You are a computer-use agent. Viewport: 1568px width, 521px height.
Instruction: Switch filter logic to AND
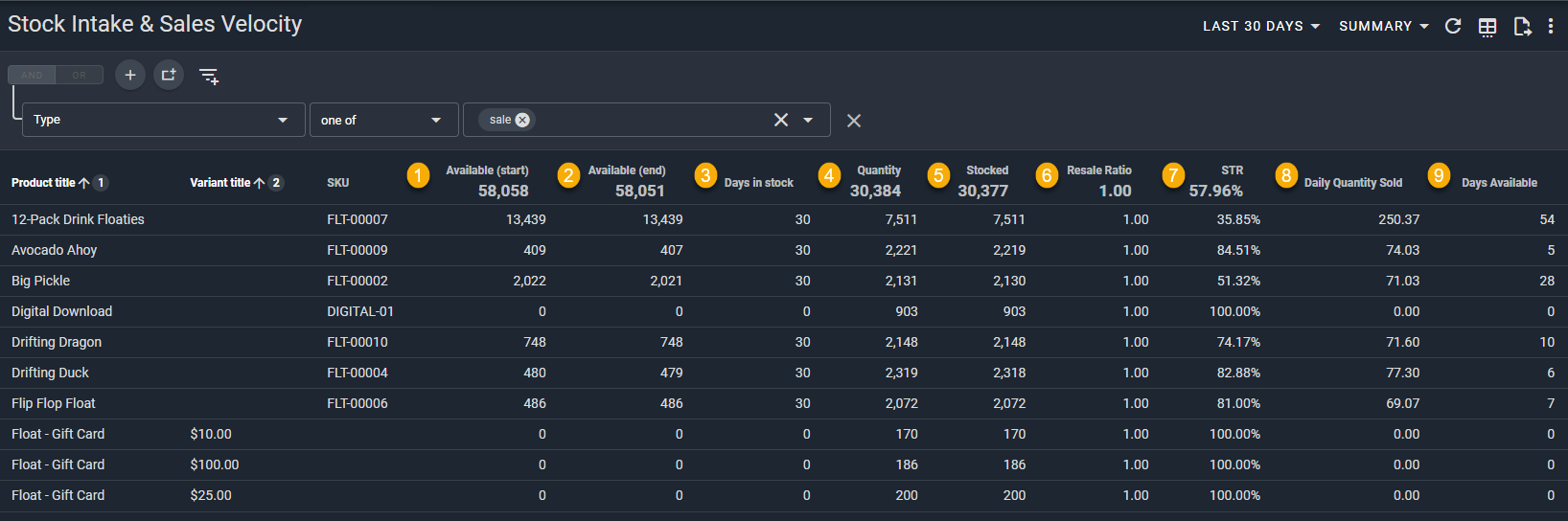[32, 75]
